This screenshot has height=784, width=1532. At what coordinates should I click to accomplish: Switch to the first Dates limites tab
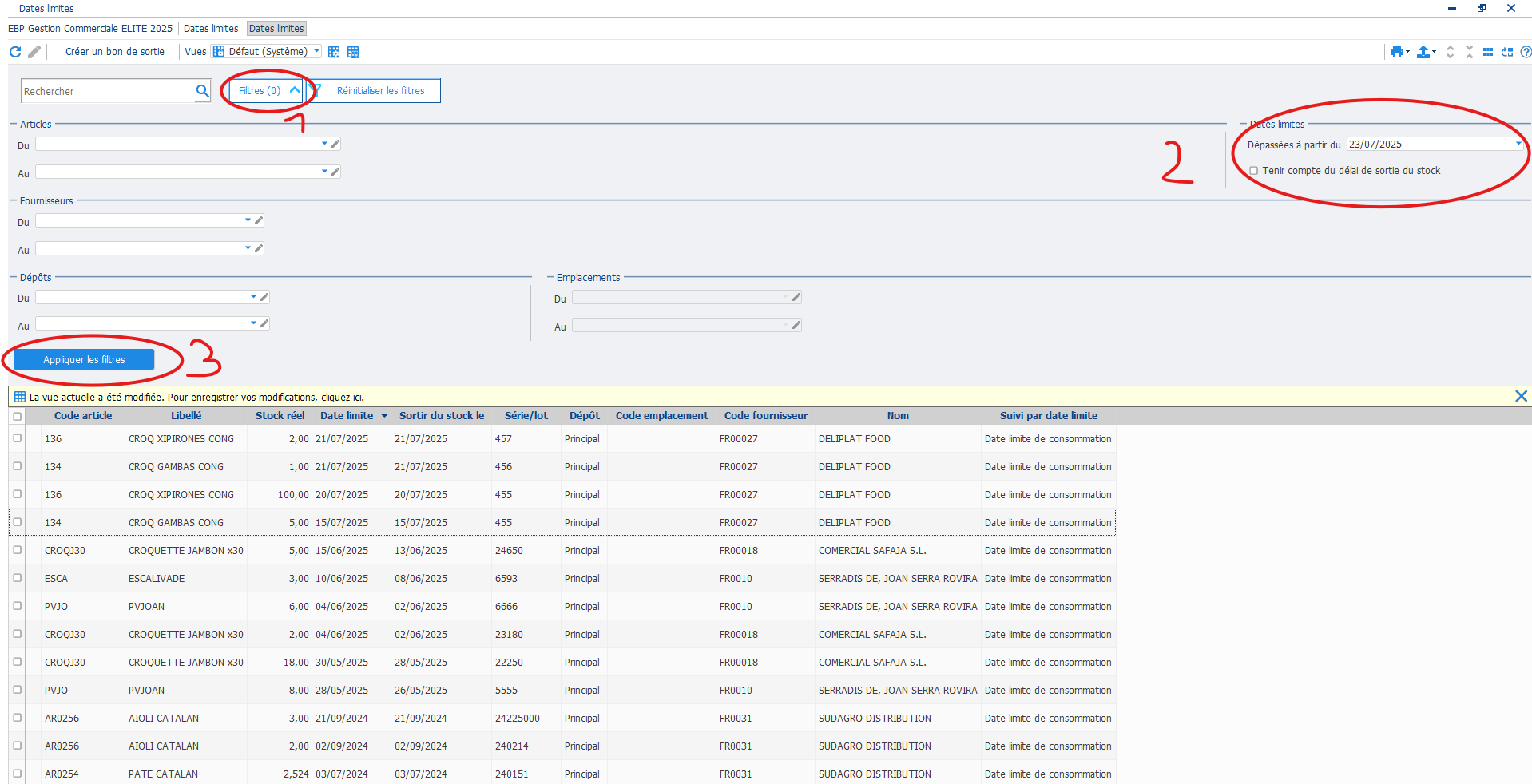(x=211, y=29)
